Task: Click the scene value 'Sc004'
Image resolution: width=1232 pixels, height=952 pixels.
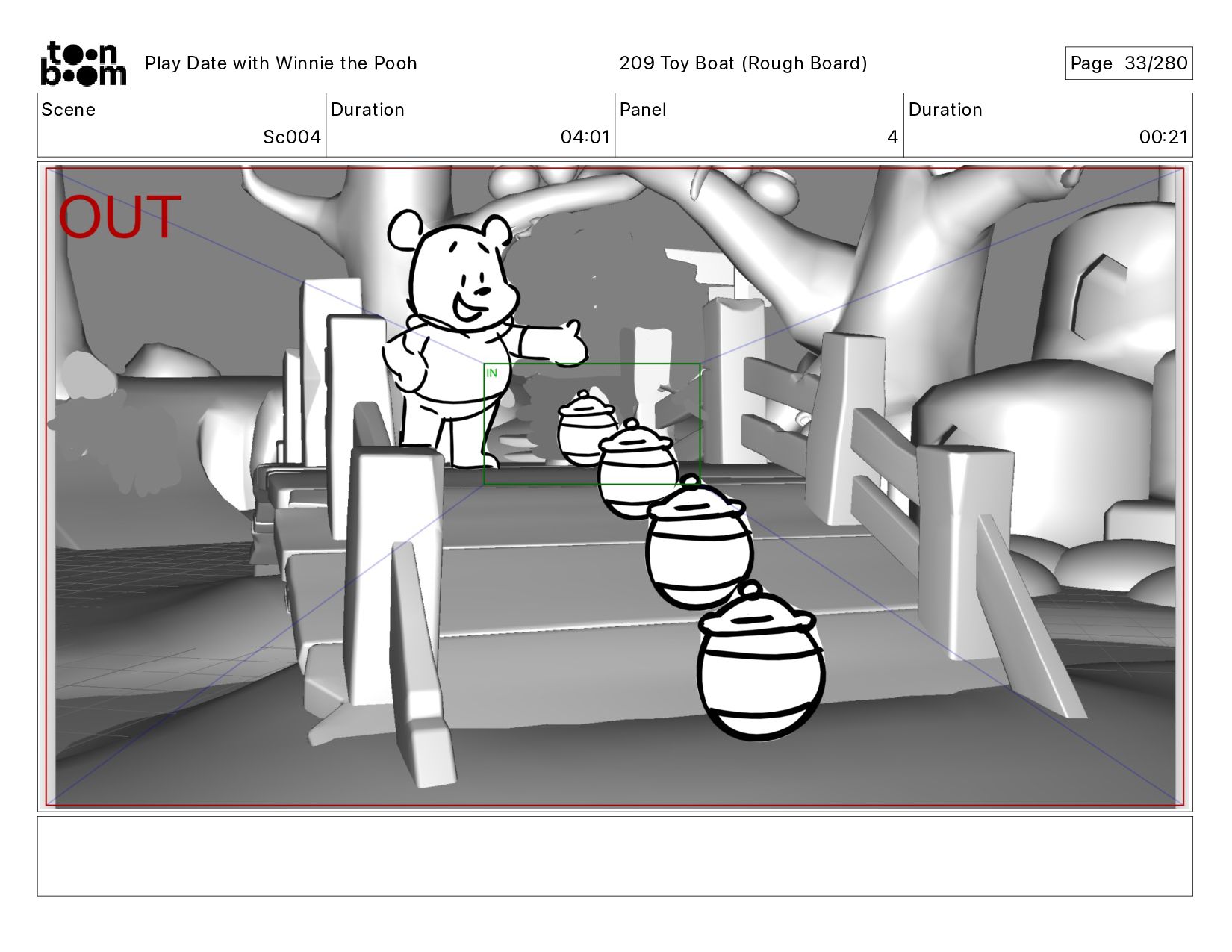Action: click(292, 137)
